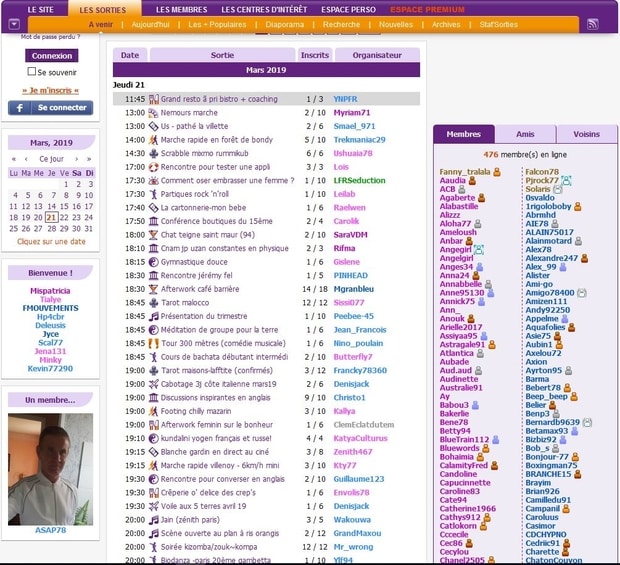Click Mot de passe perdu link

point(51,37)
